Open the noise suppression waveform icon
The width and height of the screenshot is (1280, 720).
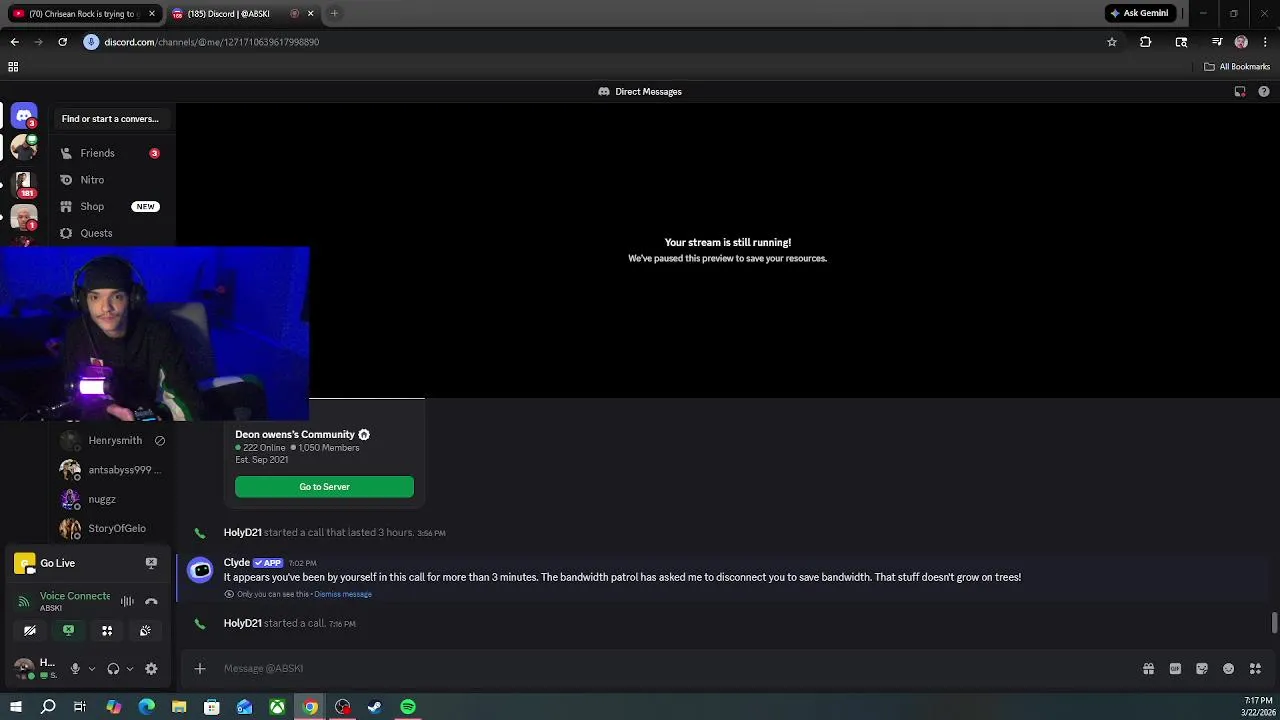click(127, 601)
